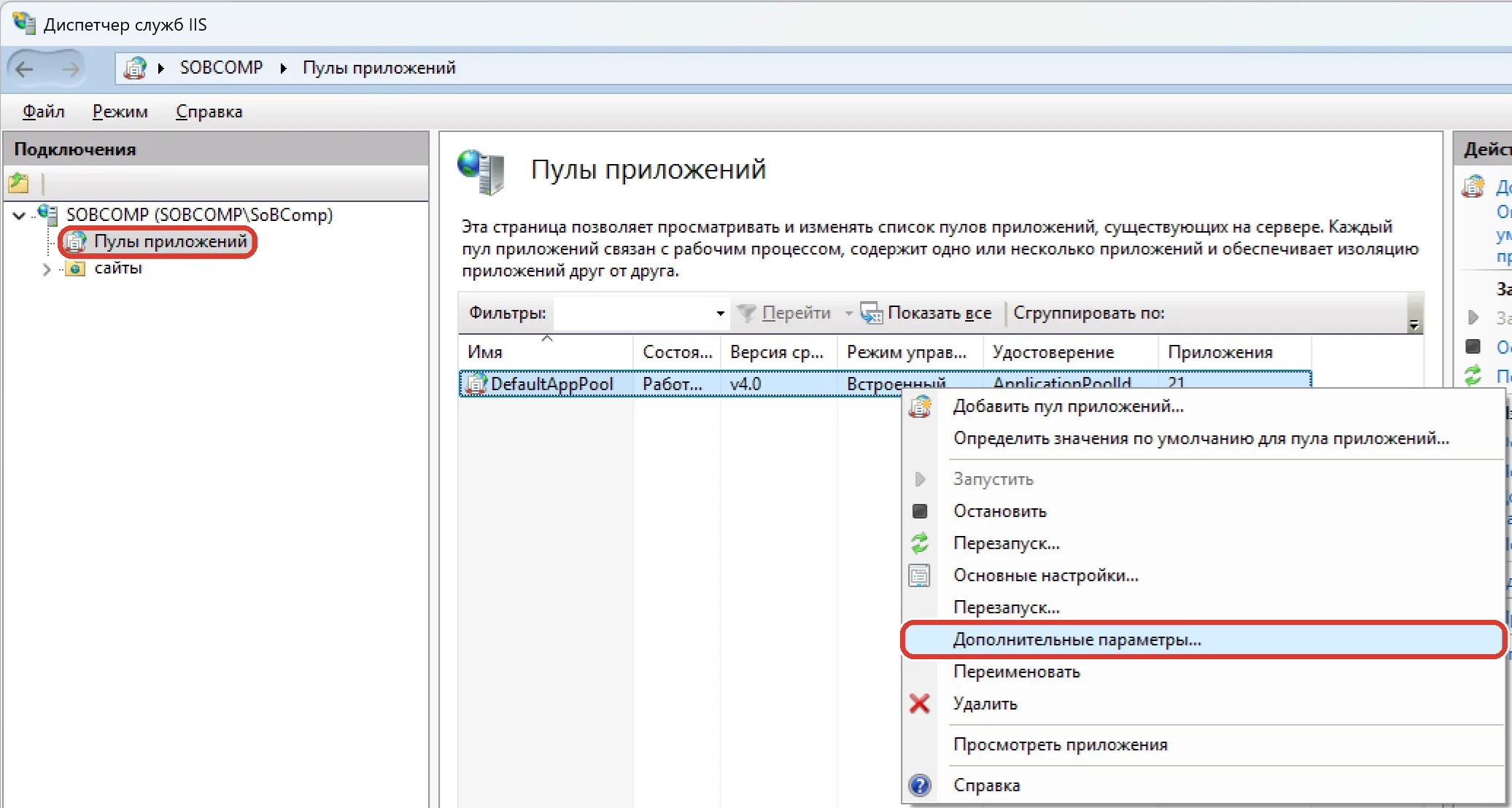Click the blue help question mark icon
The width and height of the screenshot is (1512, 808).
(x=920, y=785)
